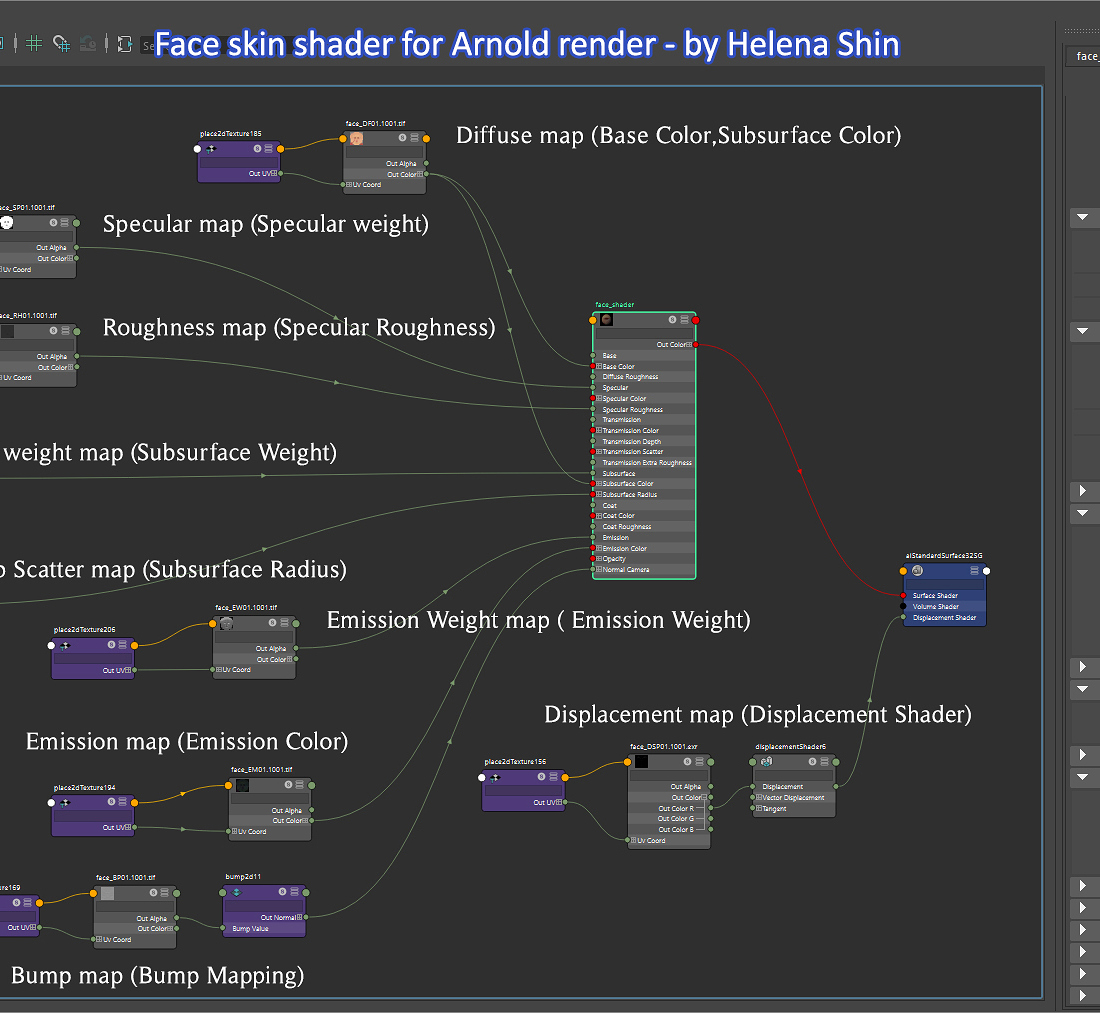The image size is (1100, 1013).
Task: Click the place2dTexture206 node icon
Action: tap(65, 645)
